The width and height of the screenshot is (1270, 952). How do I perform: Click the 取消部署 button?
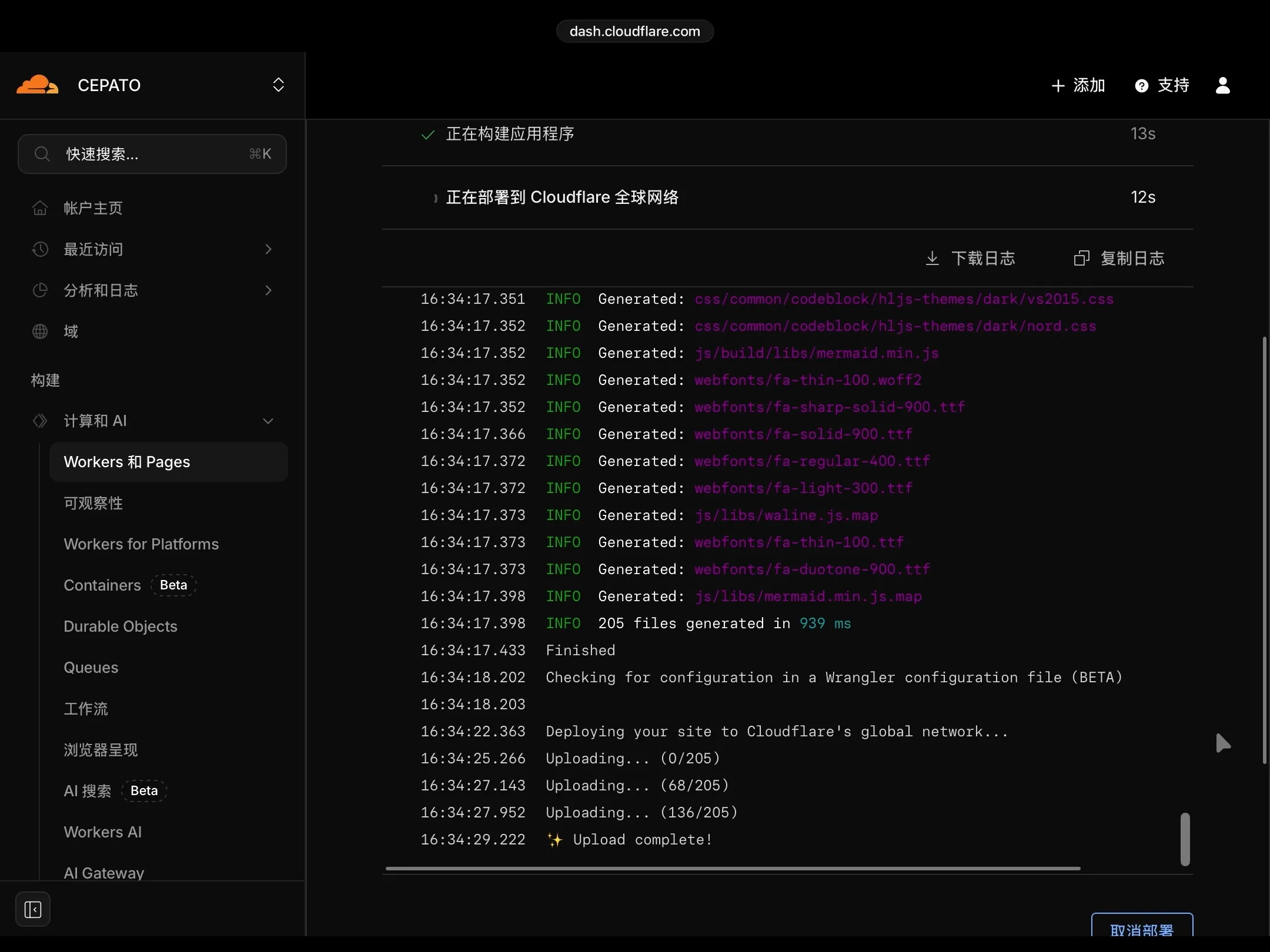[x=1142, y=930]
